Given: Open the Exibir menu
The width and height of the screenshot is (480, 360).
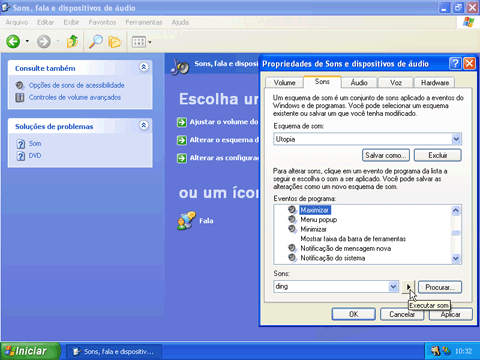Looking at the screenshot, I should [71, 22].
